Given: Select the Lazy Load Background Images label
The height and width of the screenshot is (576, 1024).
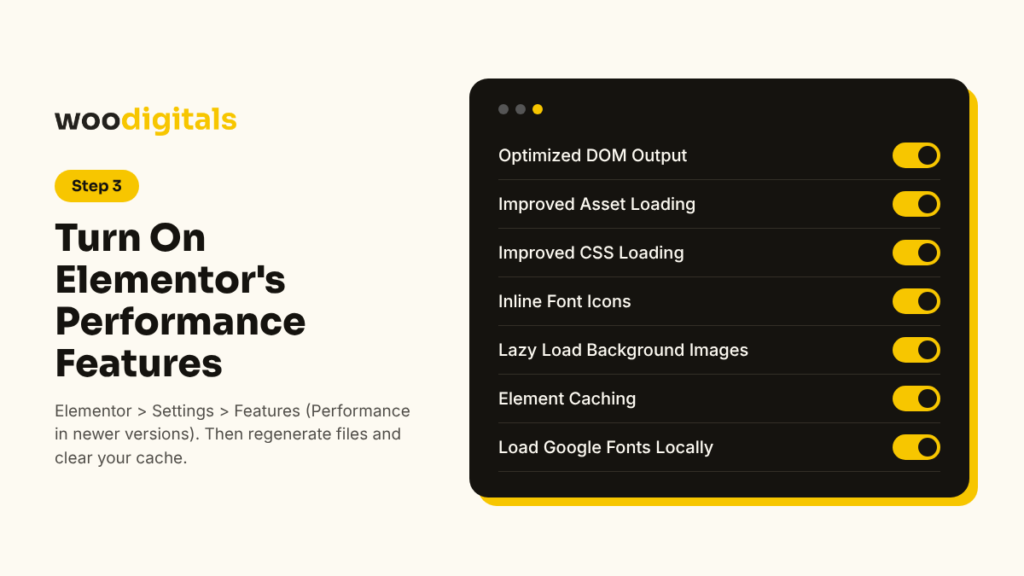Looking at the screenshot, I should pyautogui.click(x=623, y=350).
